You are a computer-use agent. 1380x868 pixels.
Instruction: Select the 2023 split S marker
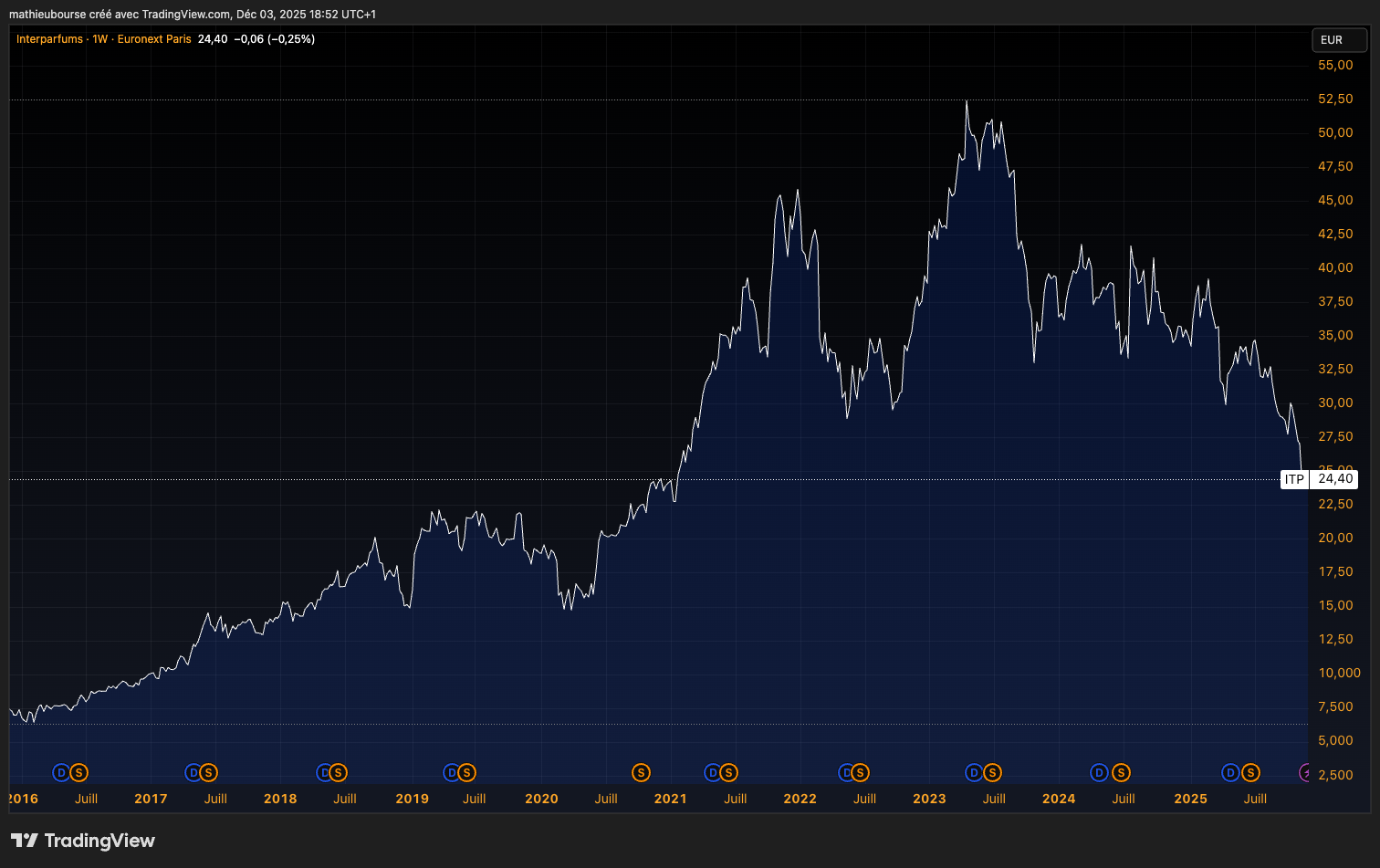(992, 773)
